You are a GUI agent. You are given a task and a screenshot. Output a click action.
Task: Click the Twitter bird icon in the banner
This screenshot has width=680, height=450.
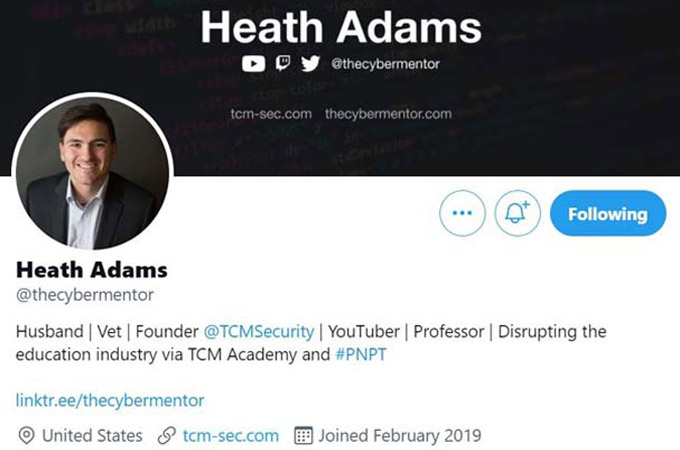311,63
